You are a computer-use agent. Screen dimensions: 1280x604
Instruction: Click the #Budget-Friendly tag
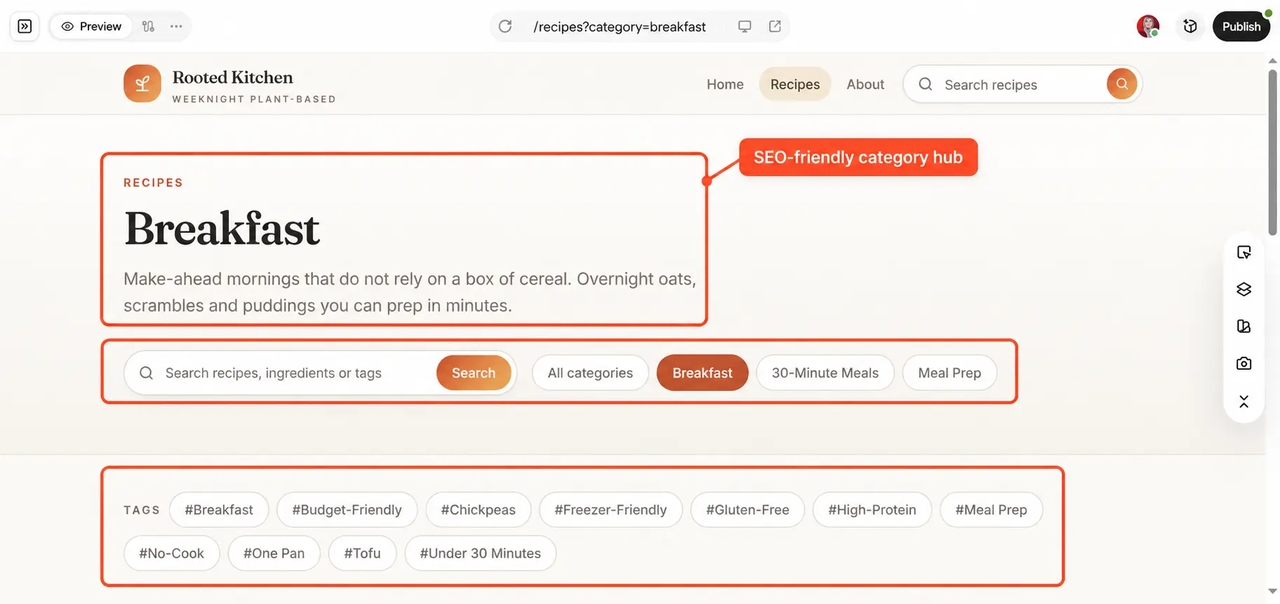coord(347,509)
